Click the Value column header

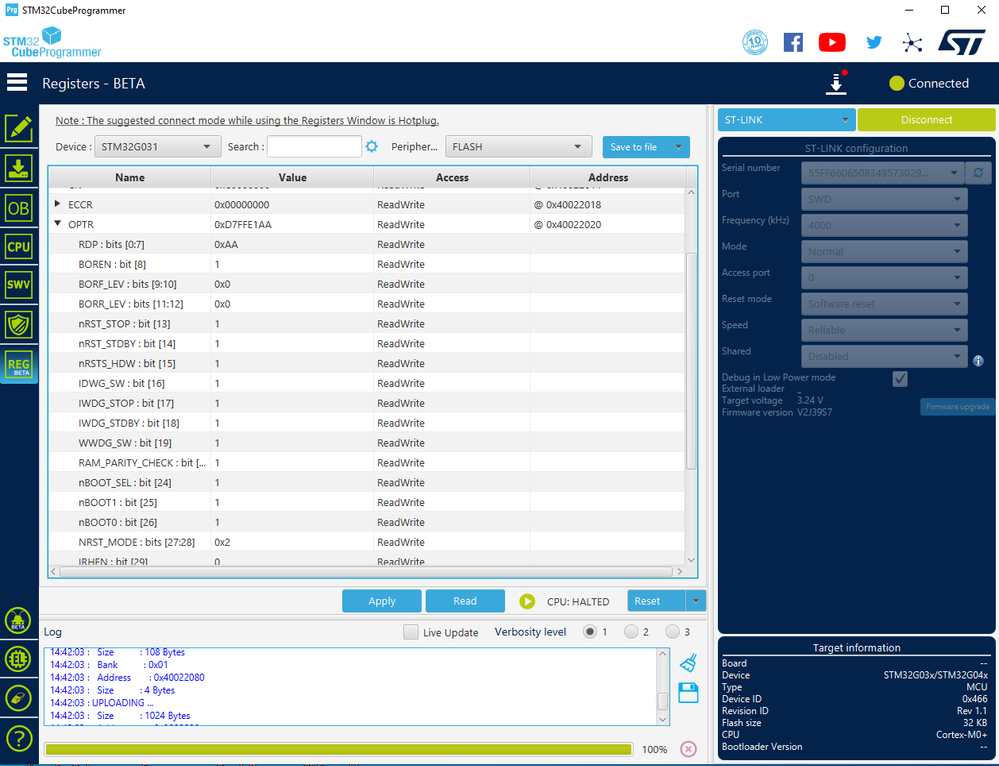tap(292, 178)
